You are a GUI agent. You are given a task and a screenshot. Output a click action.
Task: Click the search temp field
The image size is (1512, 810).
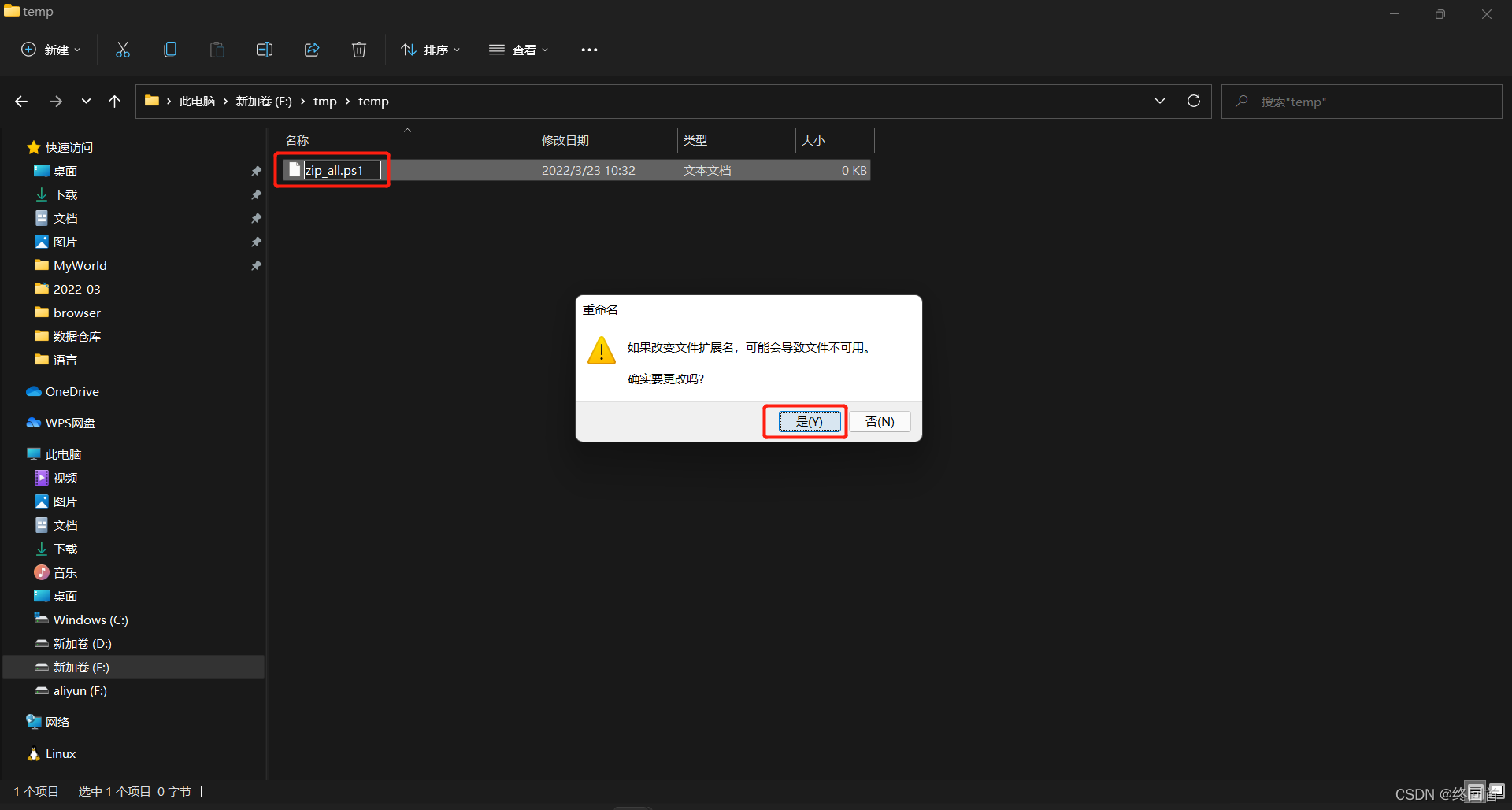1362,102
